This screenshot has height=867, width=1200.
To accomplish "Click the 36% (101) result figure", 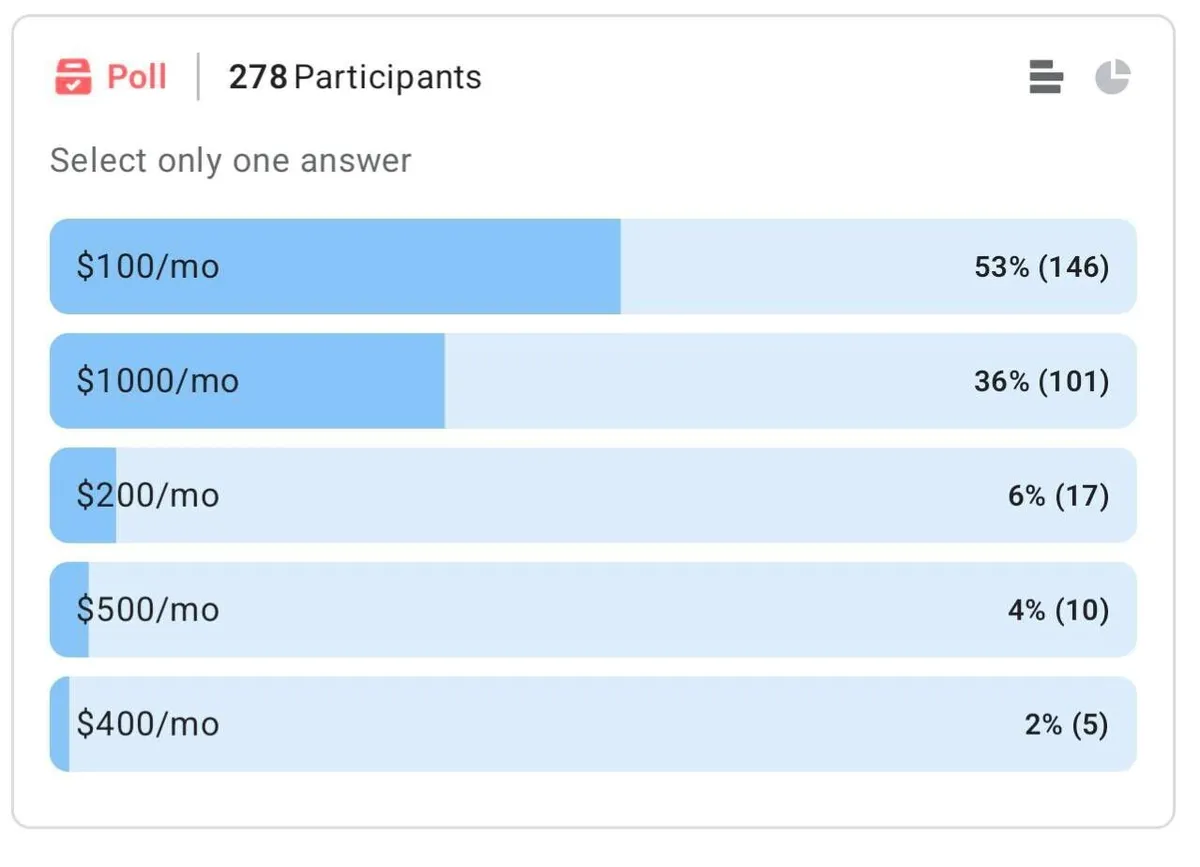I will tap(1041, 381).
